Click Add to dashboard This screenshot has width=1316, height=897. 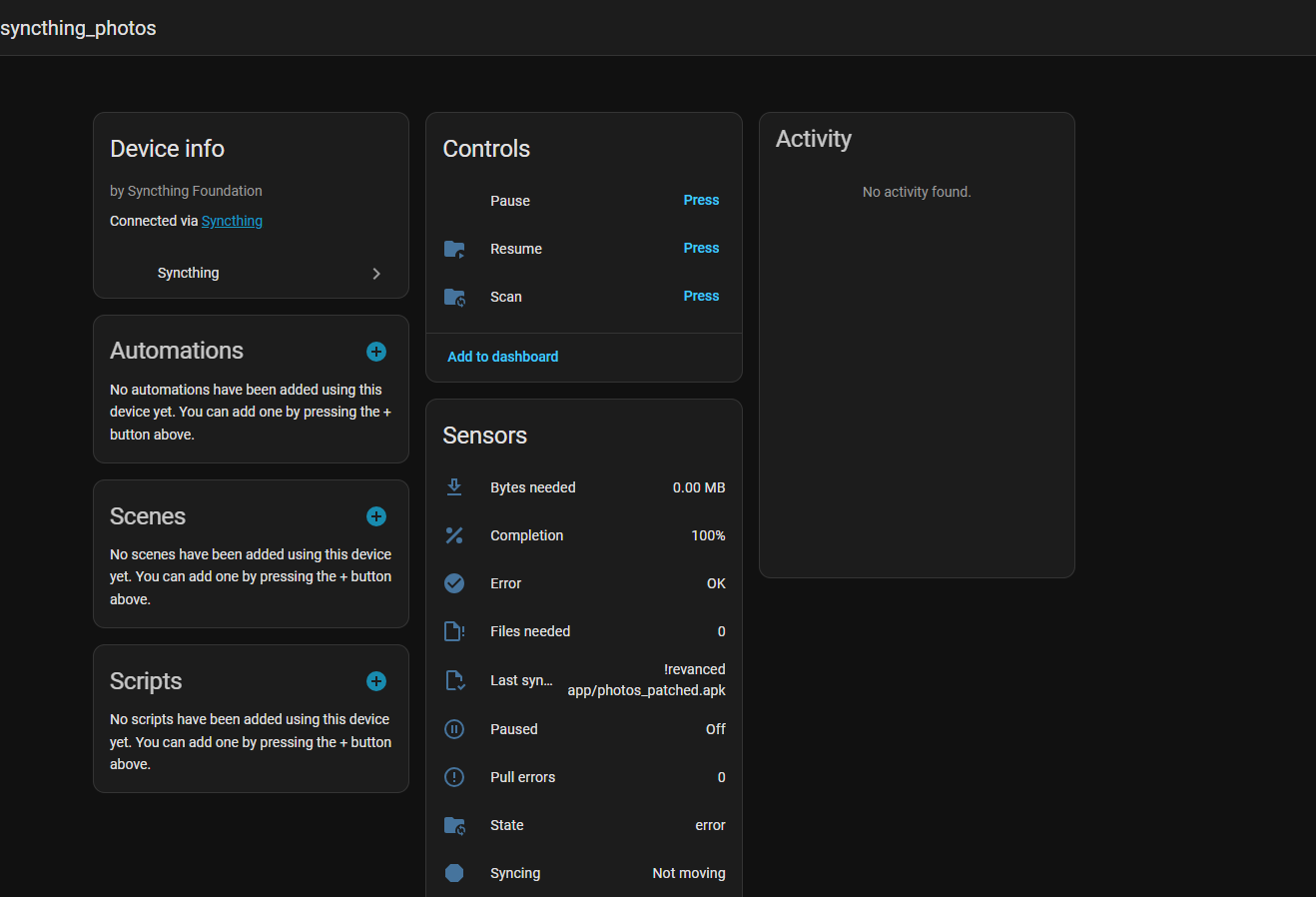point(503,357)
